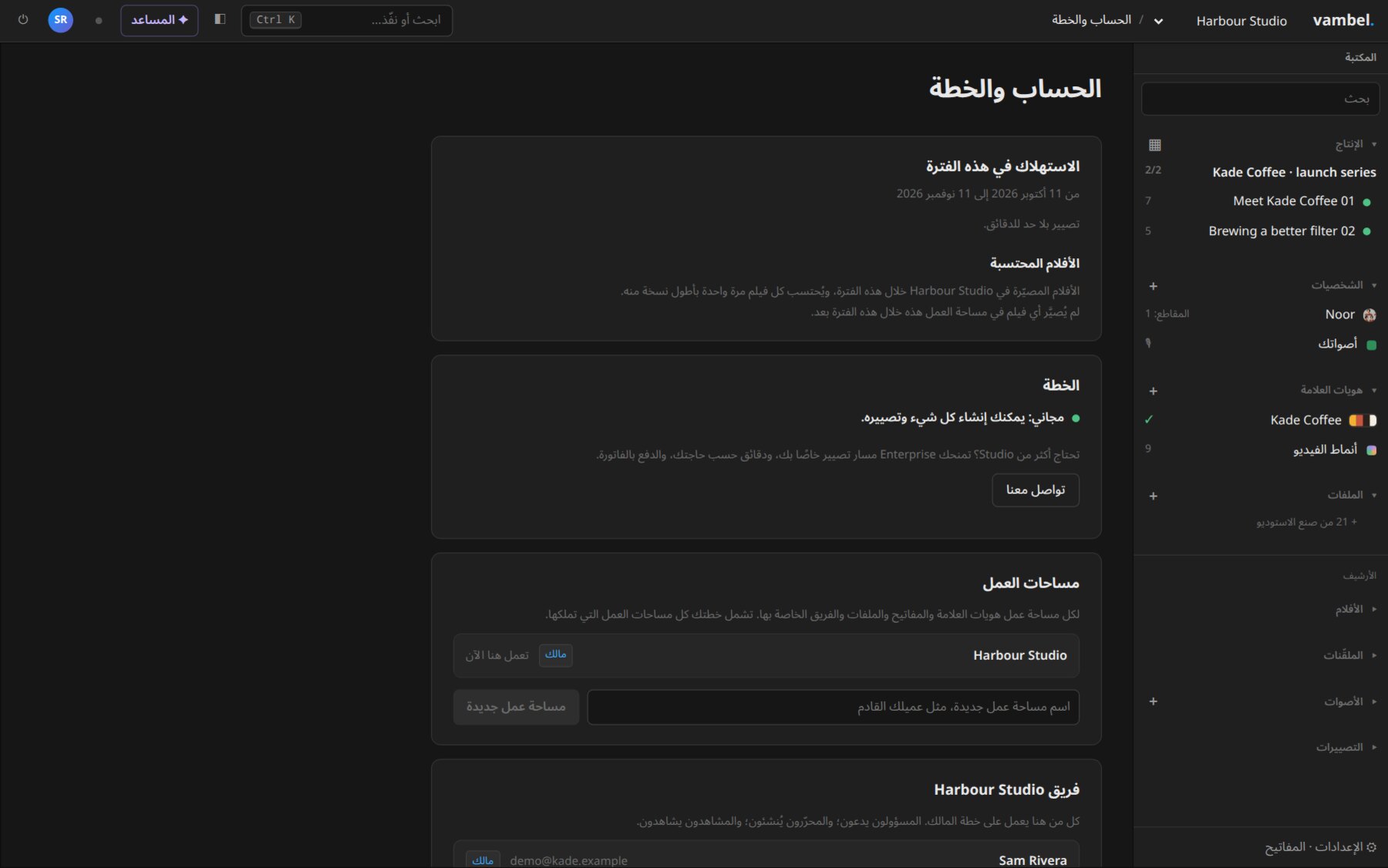The height and width of the screenshot is (868, 1388).
Task: Click the مالك badge in Harbour Studio row
Action: 556,654
